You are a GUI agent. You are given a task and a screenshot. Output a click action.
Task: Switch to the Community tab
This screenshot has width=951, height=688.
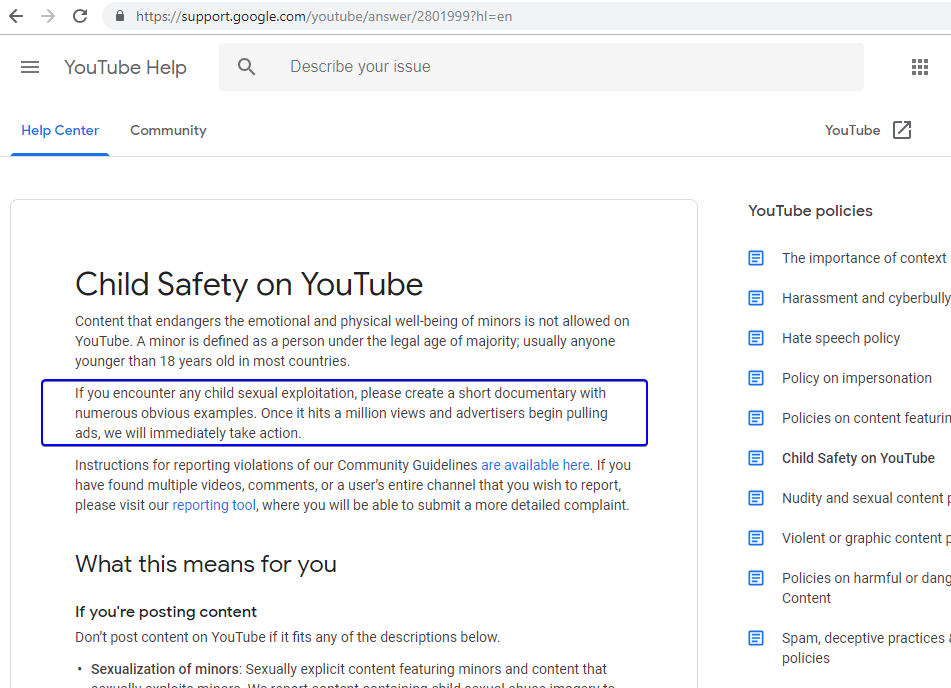tap(168, 130)
